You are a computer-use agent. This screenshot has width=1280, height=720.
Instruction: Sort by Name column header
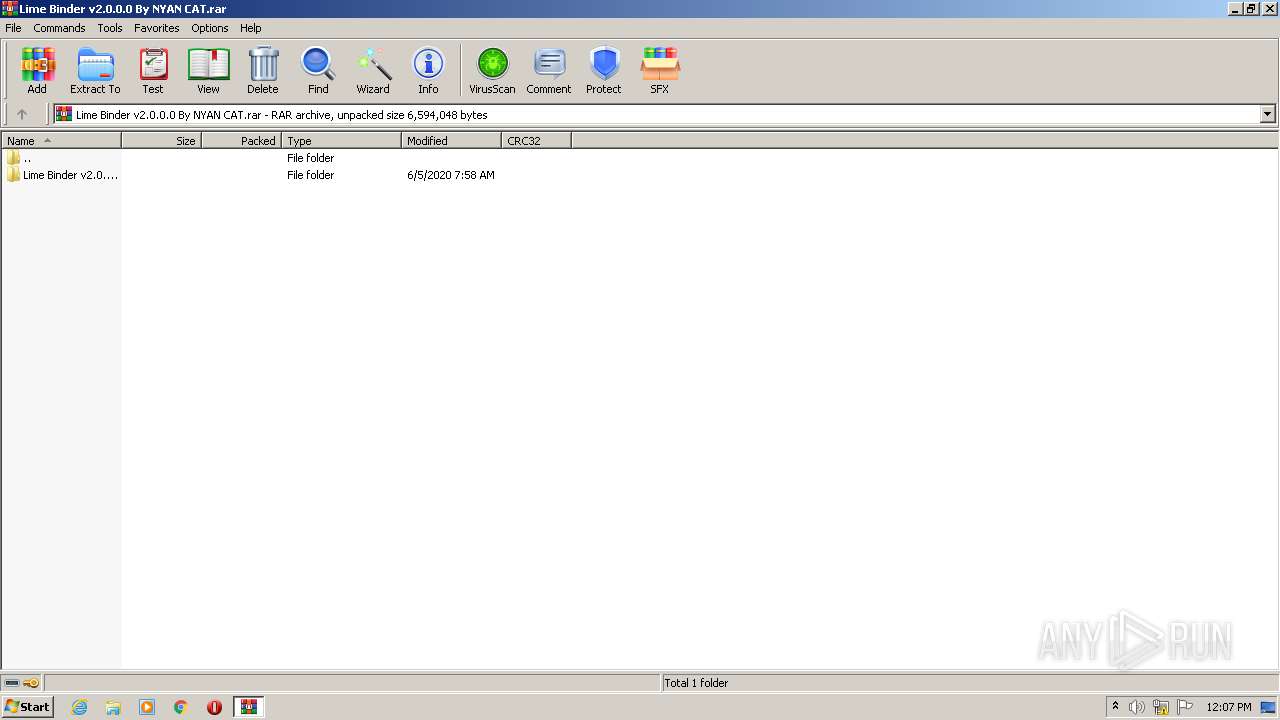61,141
